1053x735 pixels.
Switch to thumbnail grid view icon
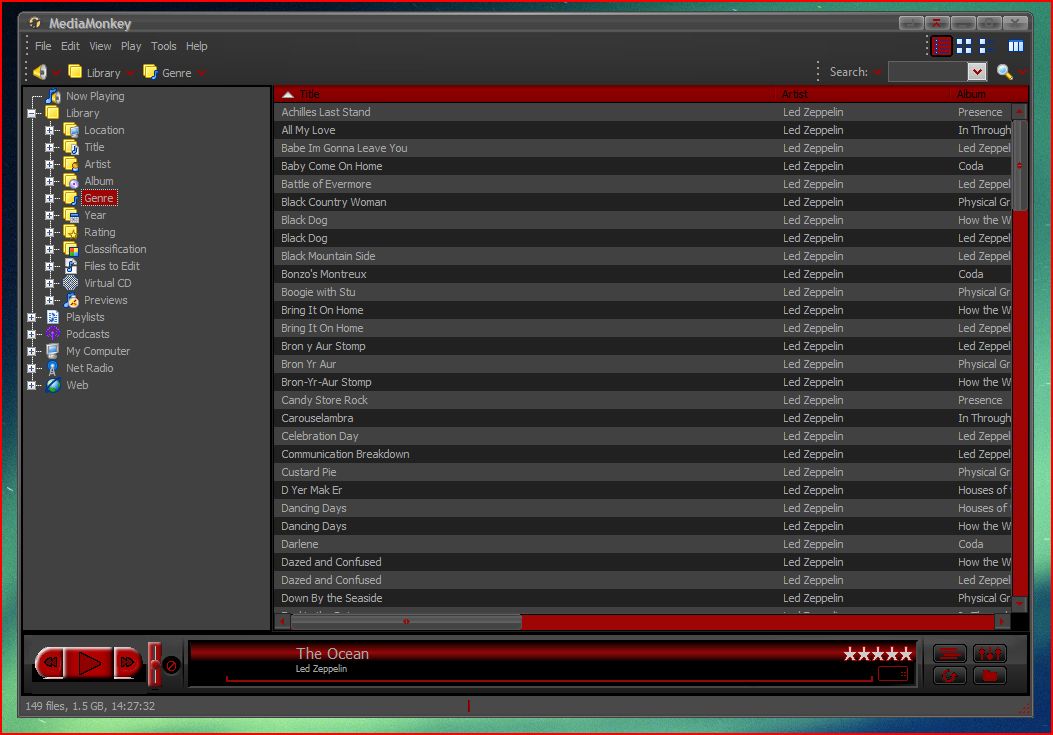pyautogui.click(x=964, y=46)
